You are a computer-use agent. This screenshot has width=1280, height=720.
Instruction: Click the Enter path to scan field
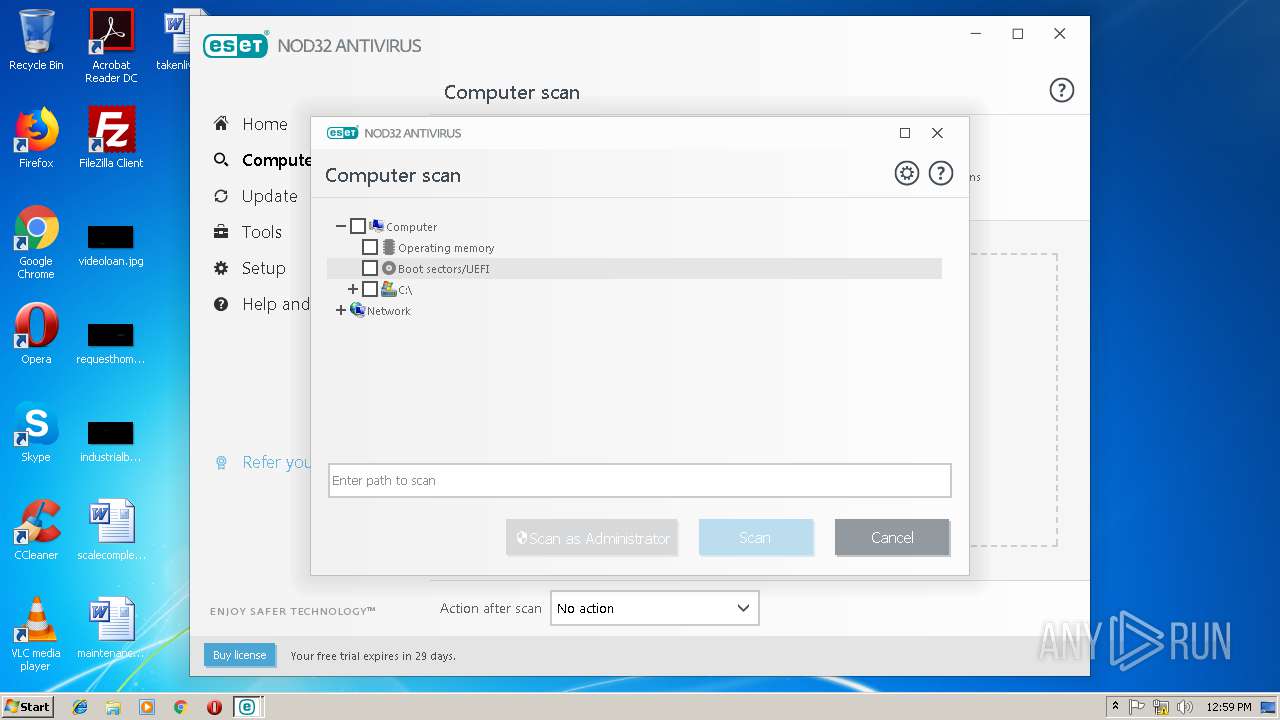tap(640, 480)
